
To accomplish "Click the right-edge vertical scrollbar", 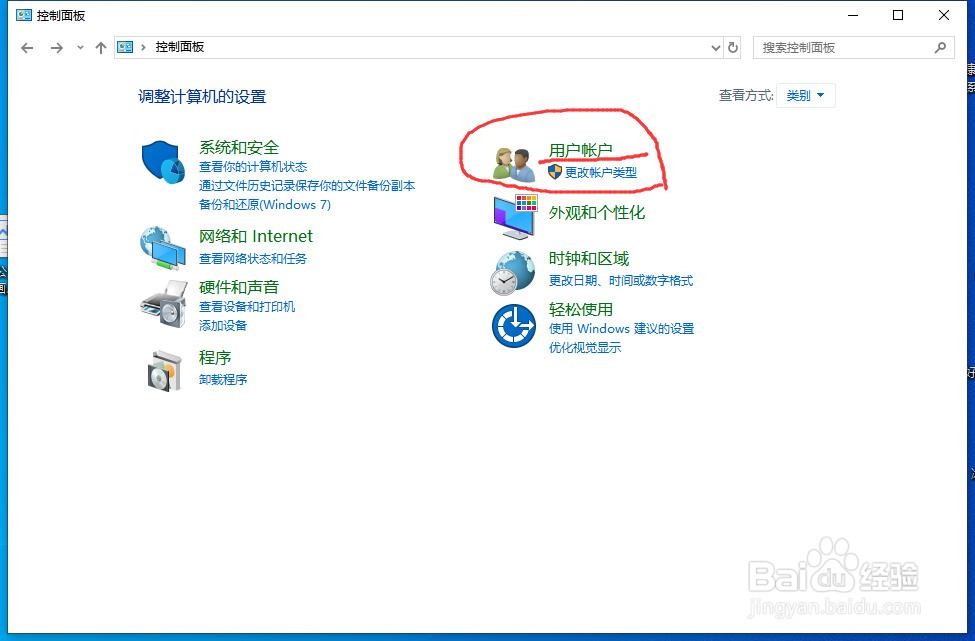I will pyautogui.click(x=968, y=300).
